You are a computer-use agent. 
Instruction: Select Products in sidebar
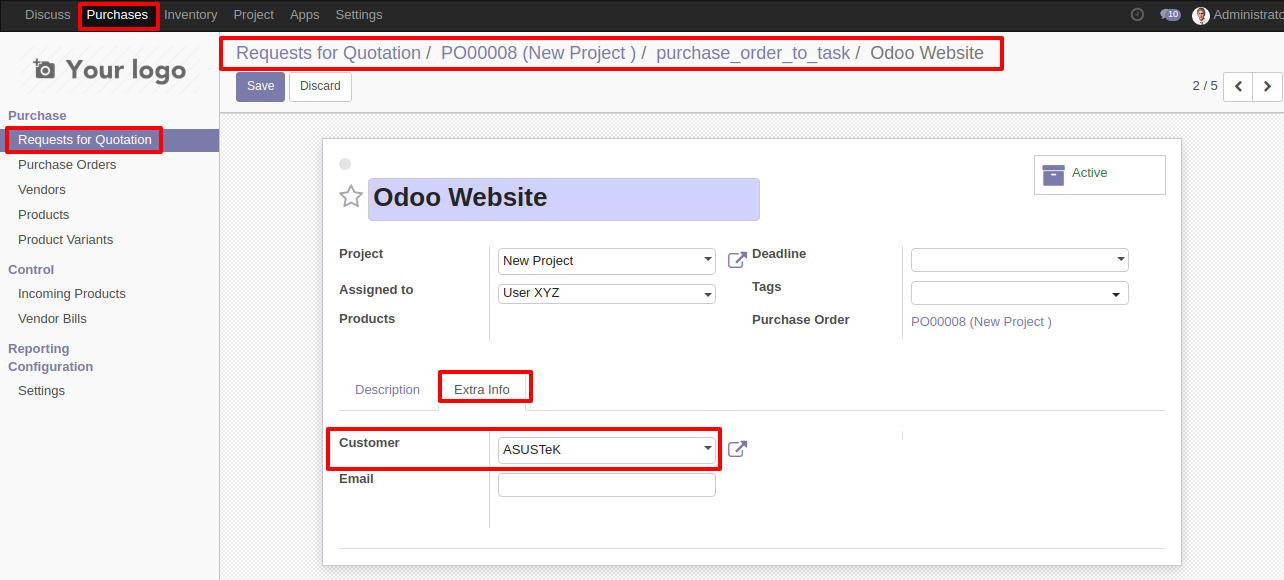point(44,215)
